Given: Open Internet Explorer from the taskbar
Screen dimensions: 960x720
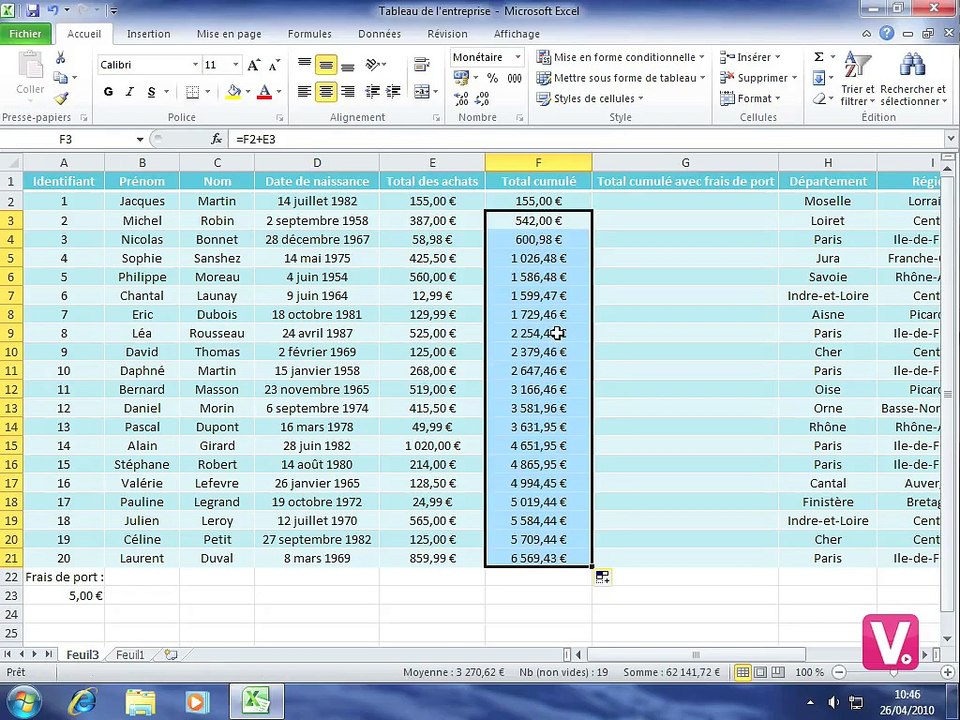Looking at the screenshot, I should [x=83, y=702].
